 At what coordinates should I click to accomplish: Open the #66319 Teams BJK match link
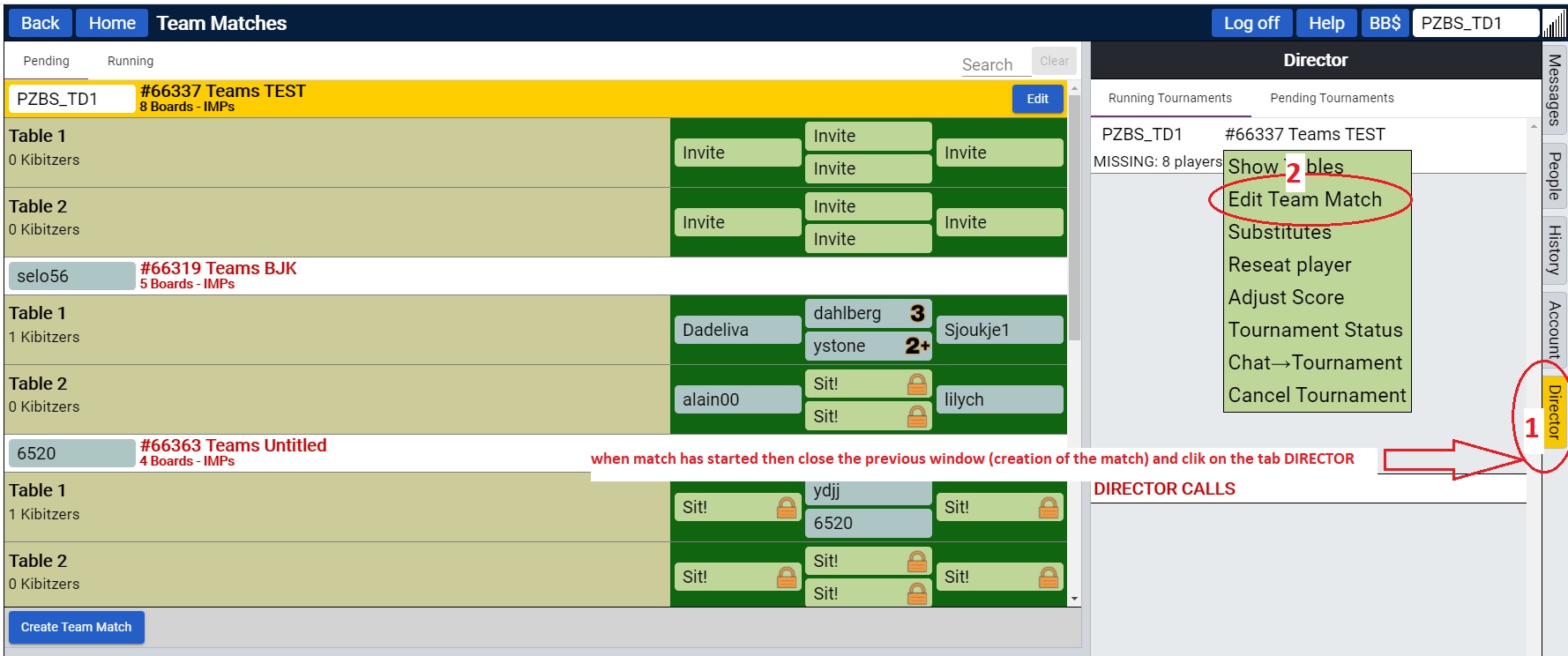click(218, 269)
